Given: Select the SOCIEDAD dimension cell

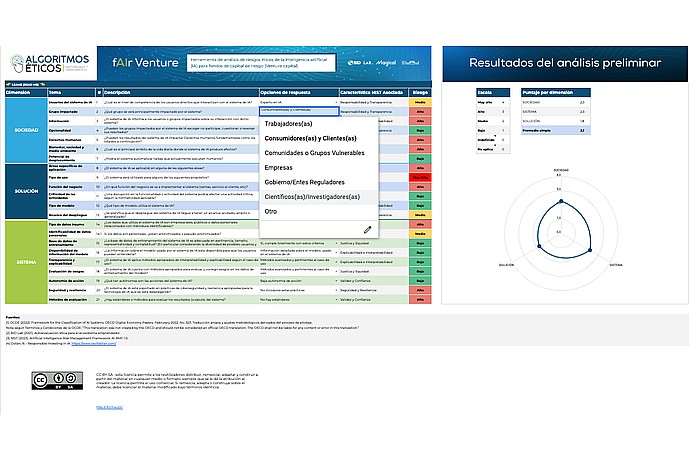Looking at the screenshot, I should click(x=26, y=130).
